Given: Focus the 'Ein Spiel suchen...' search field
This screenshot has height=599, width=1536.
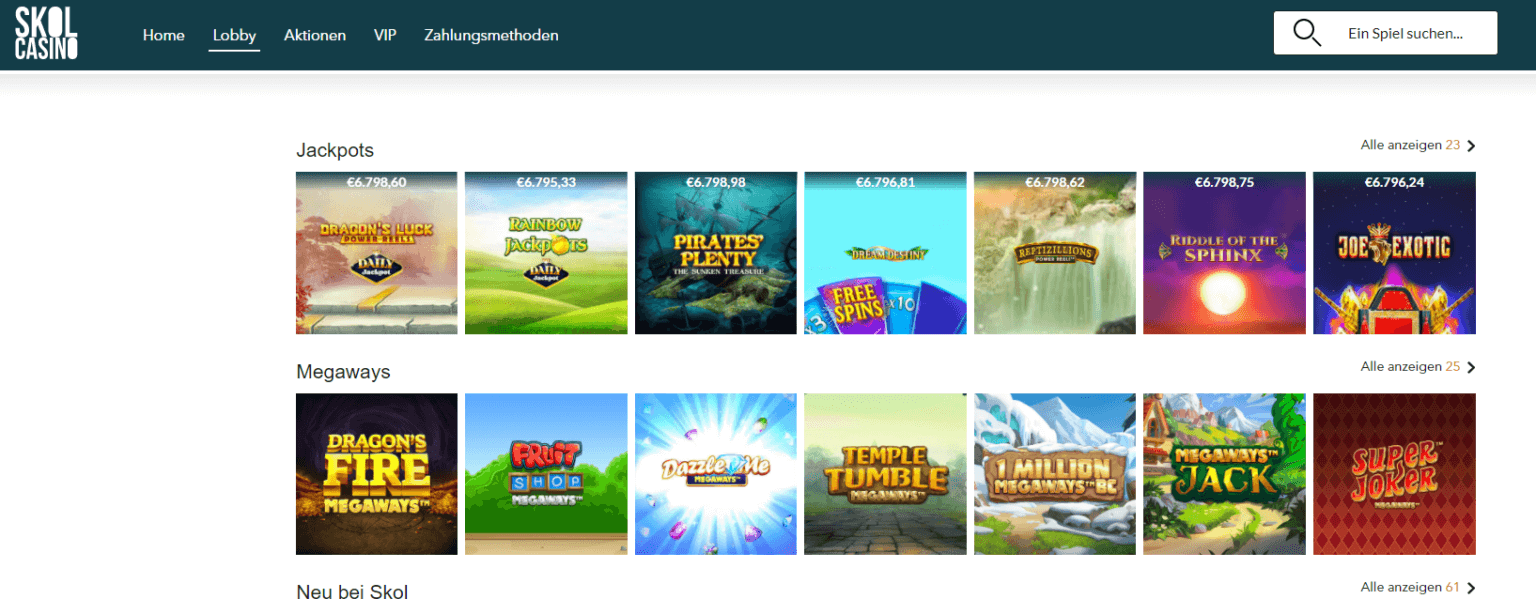Looking at the screenshot, I should pos(1385,33).
